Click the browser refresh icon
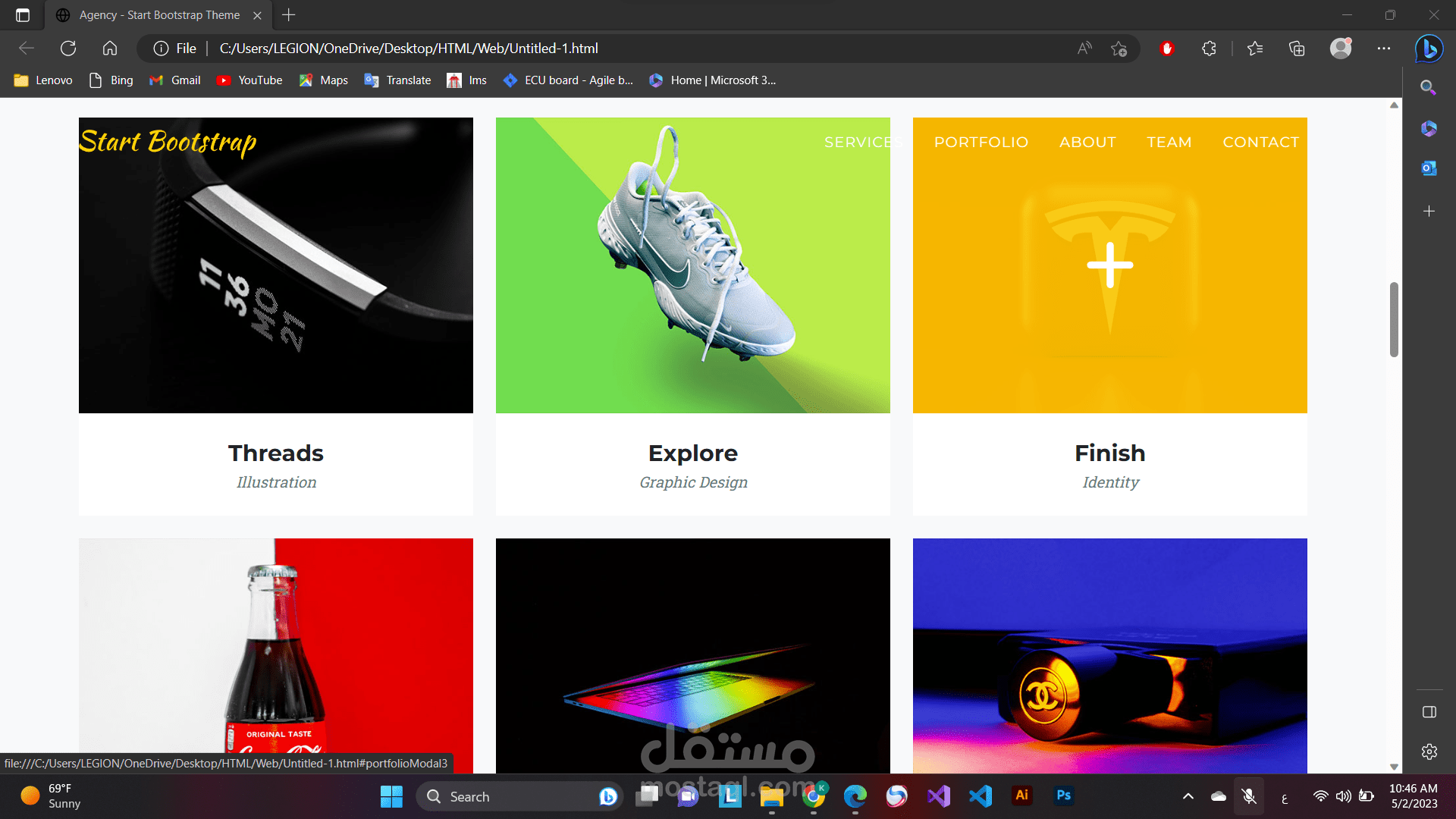The width and height of the screenshot is (1456, 819). click(x=68, y=49)
